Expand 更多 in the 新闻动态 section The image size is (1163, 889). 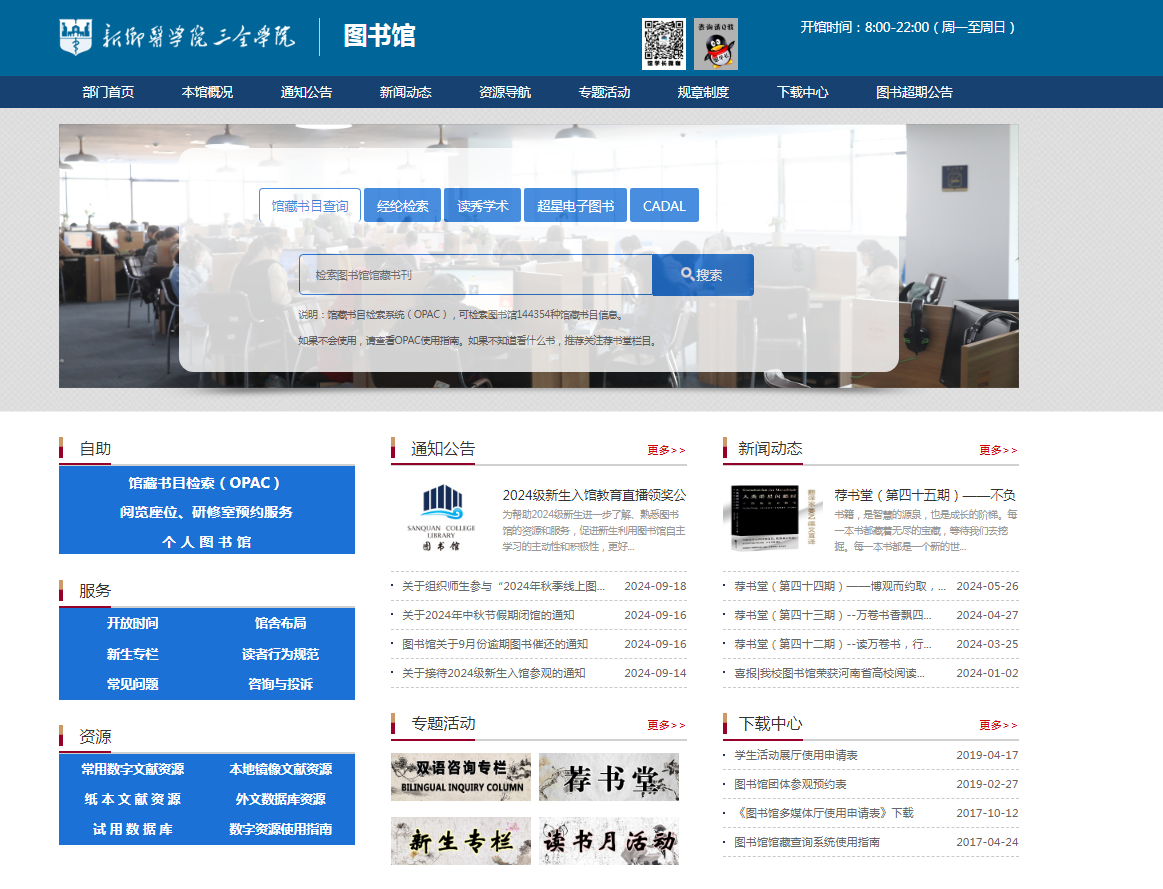(998, 450)
